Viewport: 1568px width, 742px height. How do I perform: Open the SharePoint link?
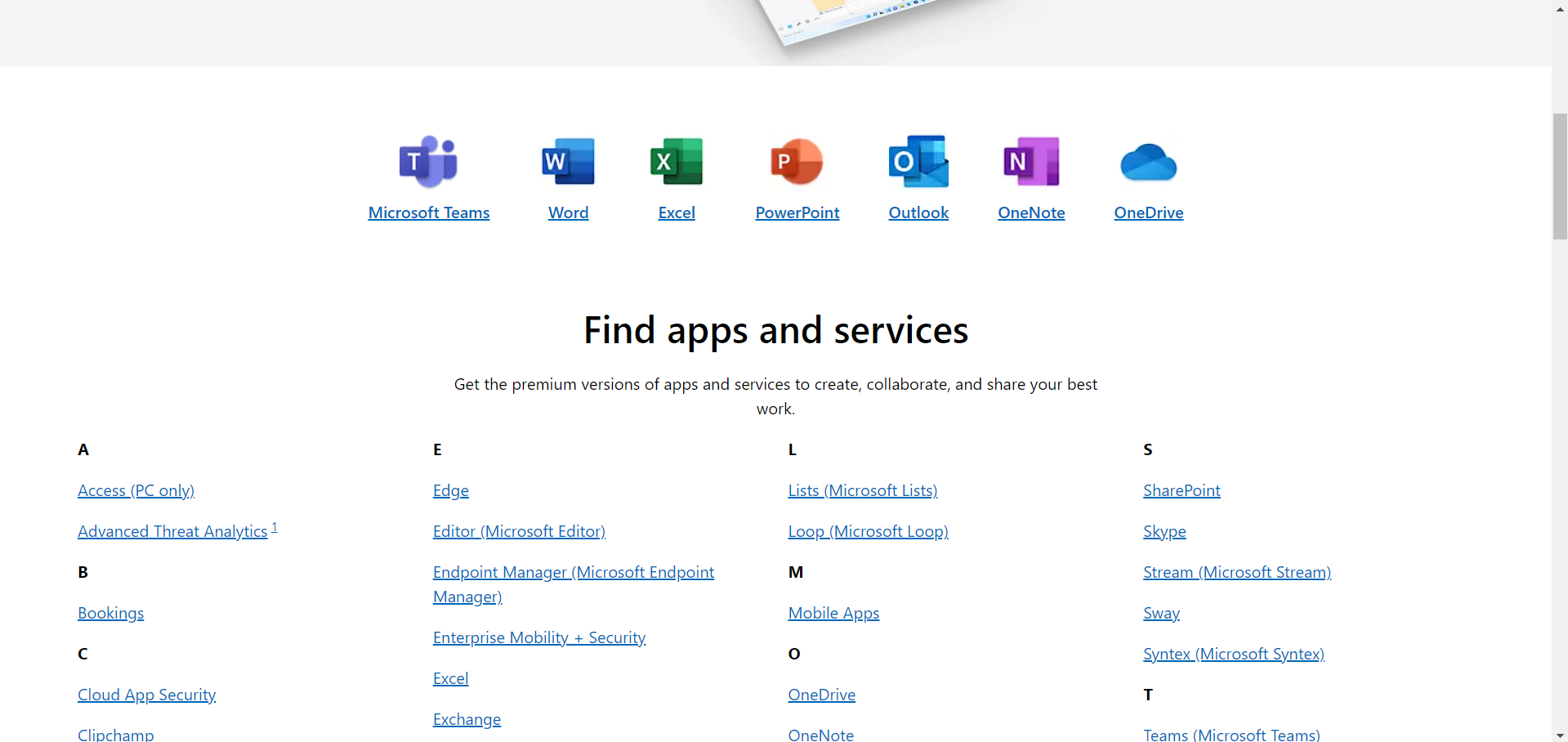pyautogui.click(x=1182, y=490)
